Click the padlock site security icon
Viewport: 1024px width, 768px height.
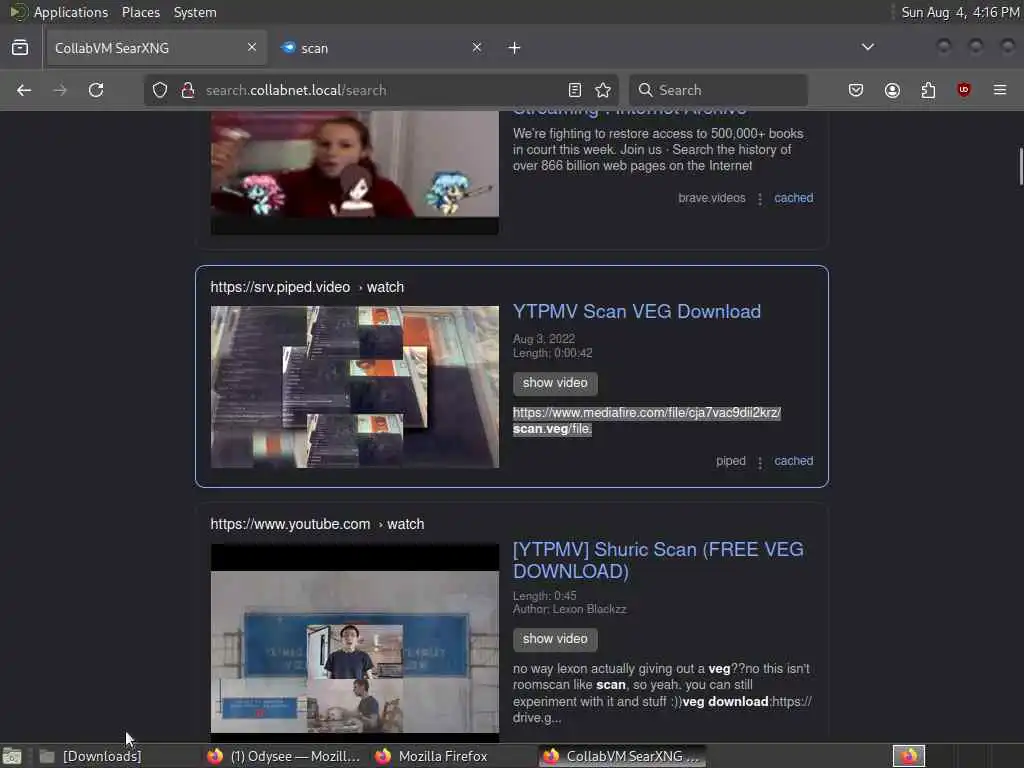click(188, 90)
